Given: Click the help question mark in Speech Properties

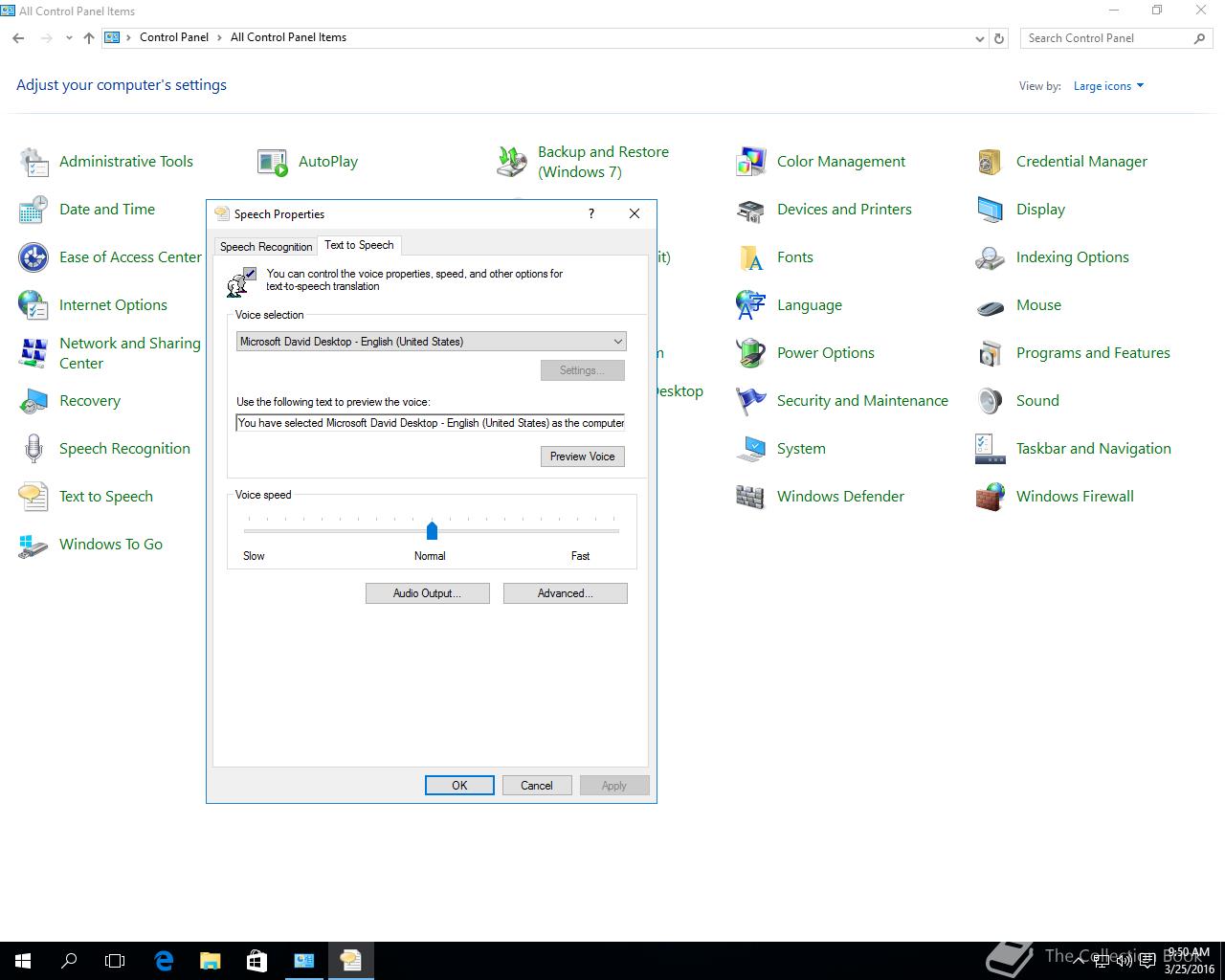Looking at the screenshot, I should click(591, 213).
